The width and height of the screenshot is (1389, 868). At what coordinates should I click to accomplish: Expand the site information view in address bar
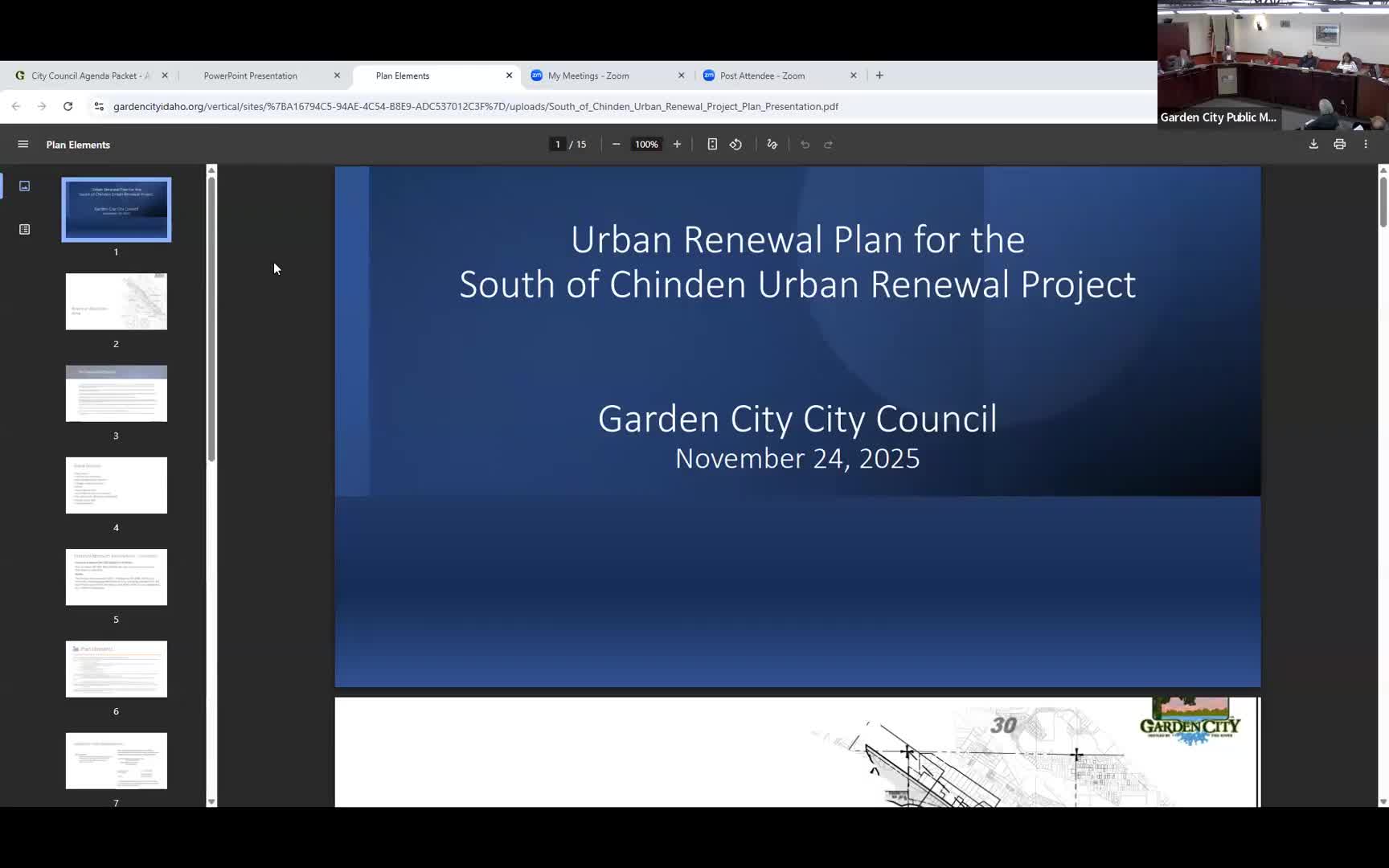tap(98, 105)
